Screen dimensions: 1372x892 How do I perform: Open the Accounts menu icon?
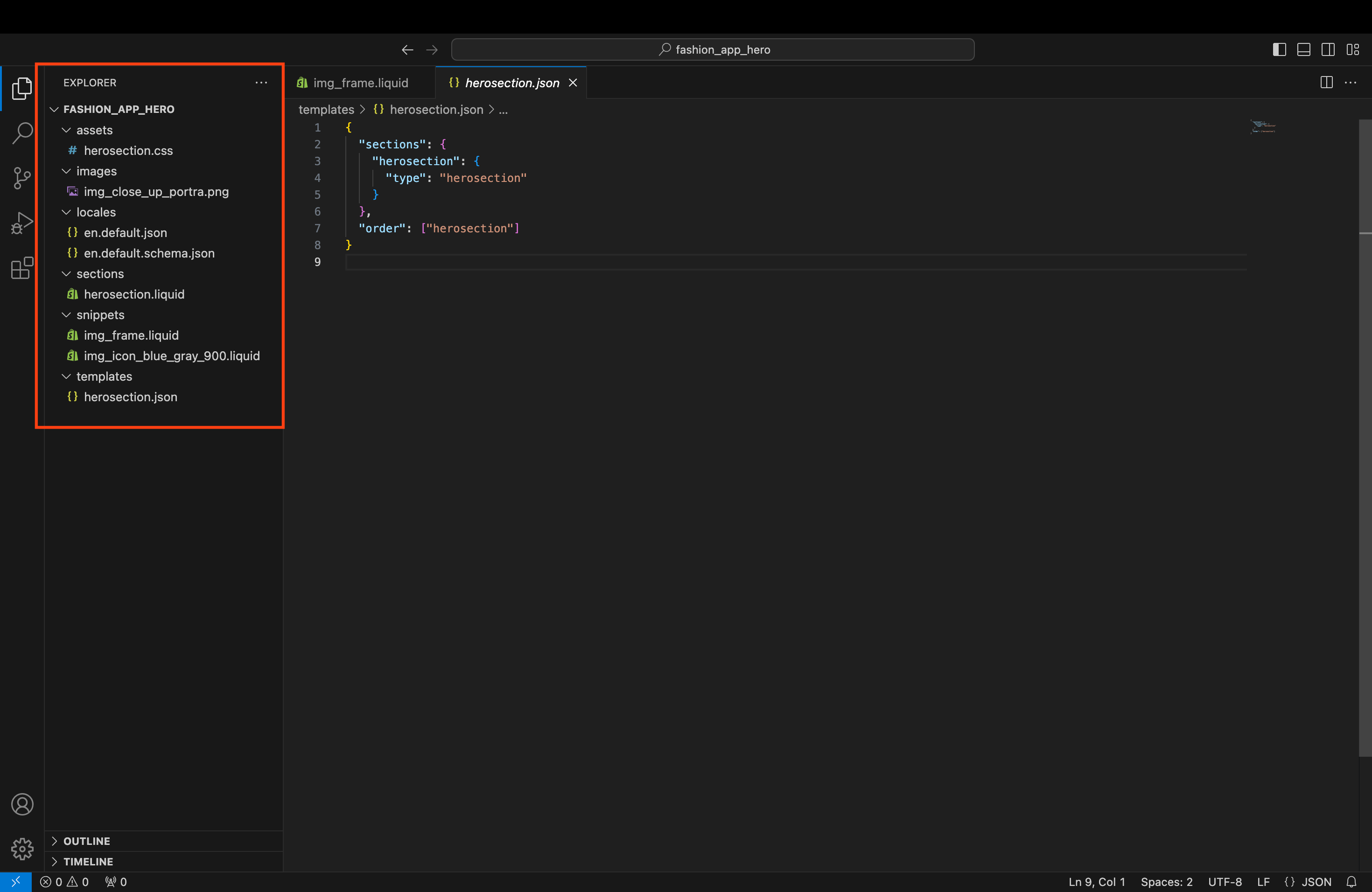click(x=22, y=804)
